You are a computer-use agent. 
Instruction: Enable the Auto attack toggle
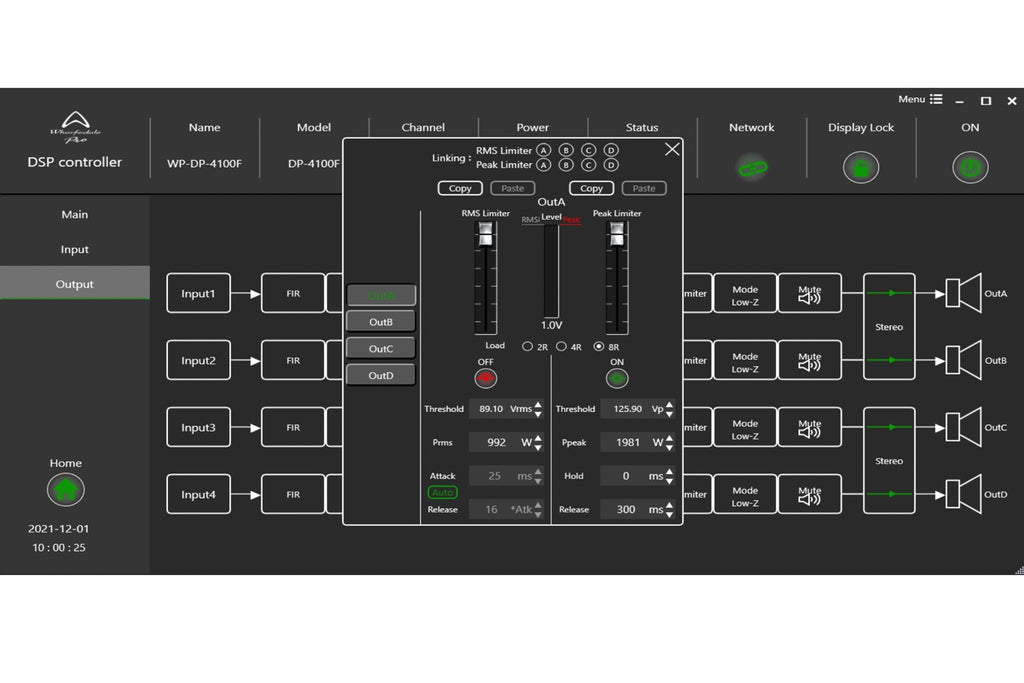point(443,492)
